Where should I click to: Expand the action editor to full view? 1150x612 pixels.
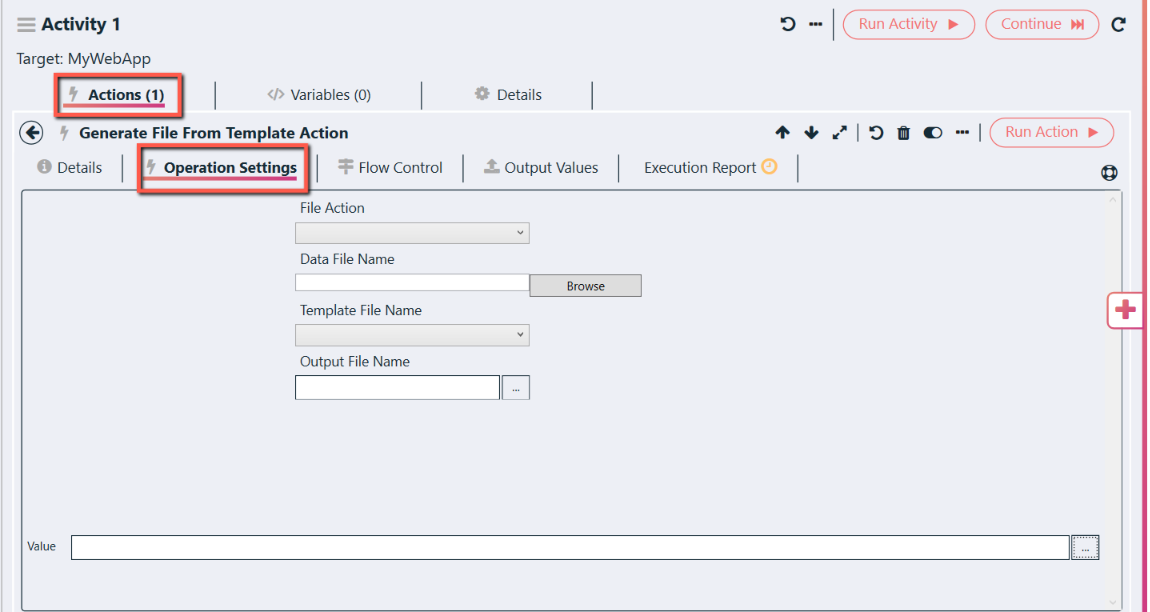coord(840,133)
